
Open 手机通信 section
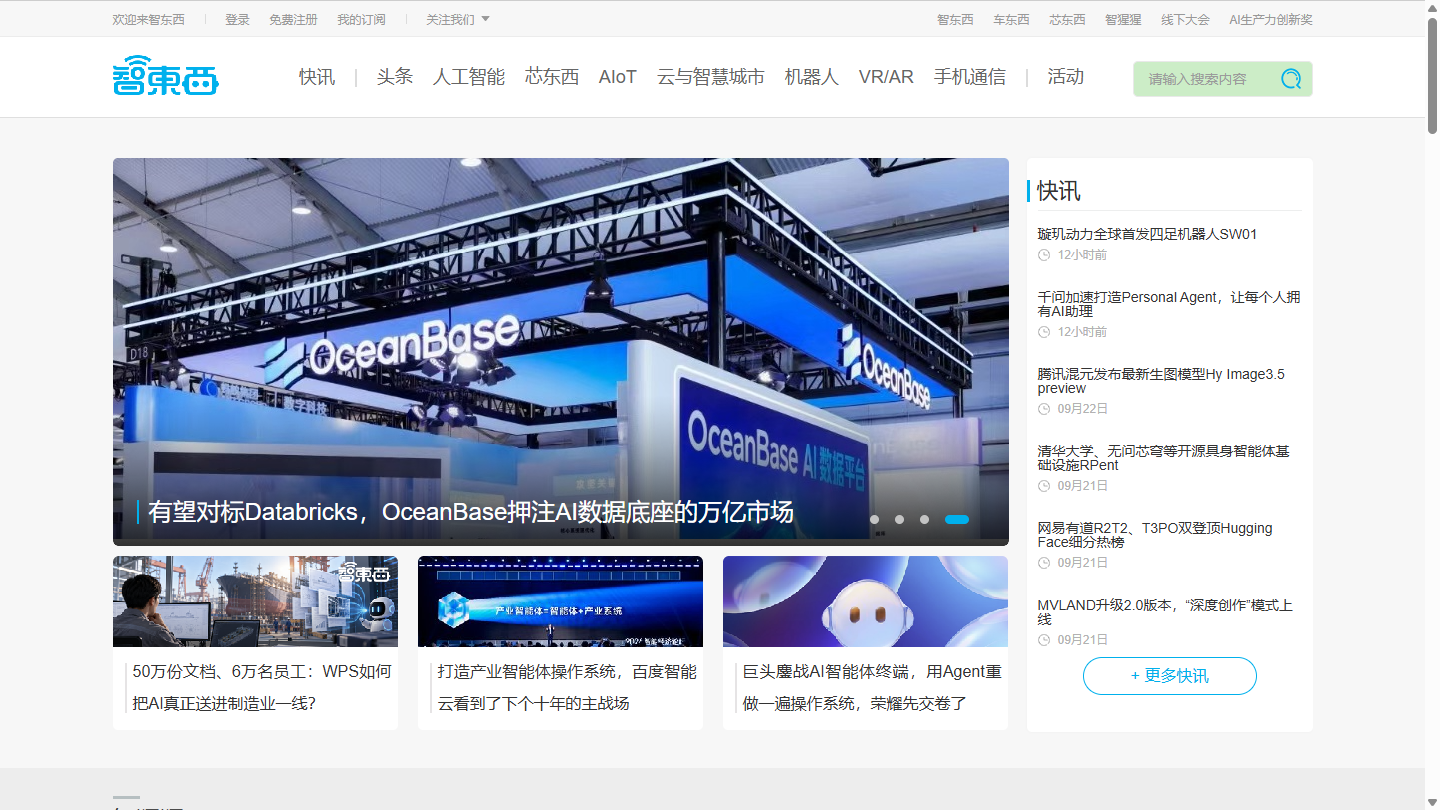970,77
